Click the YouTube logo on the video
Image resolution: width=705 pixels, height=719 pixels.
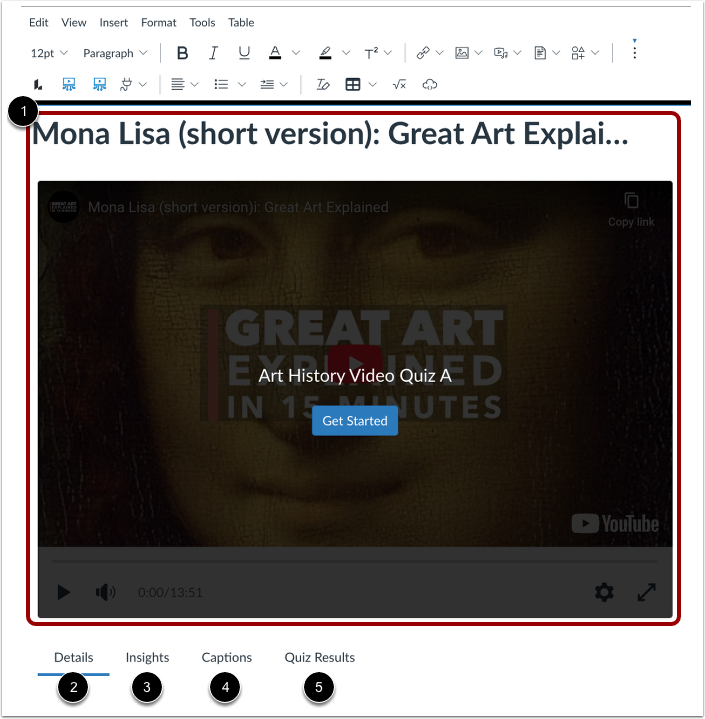point(615,524)
